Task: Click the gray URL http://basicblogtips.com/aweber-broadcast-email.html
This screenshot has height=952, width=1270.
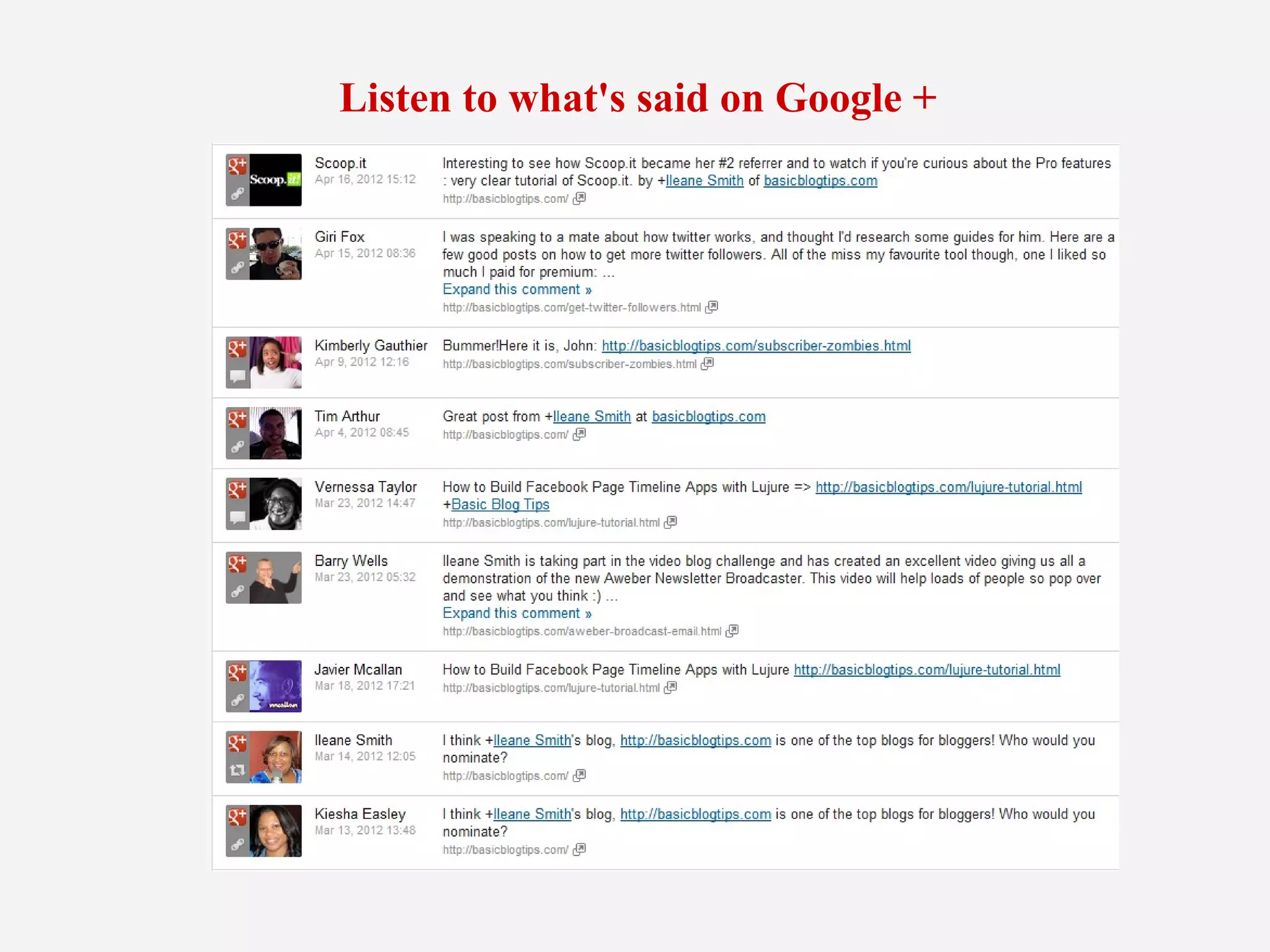Action: [x=582, y=632]
